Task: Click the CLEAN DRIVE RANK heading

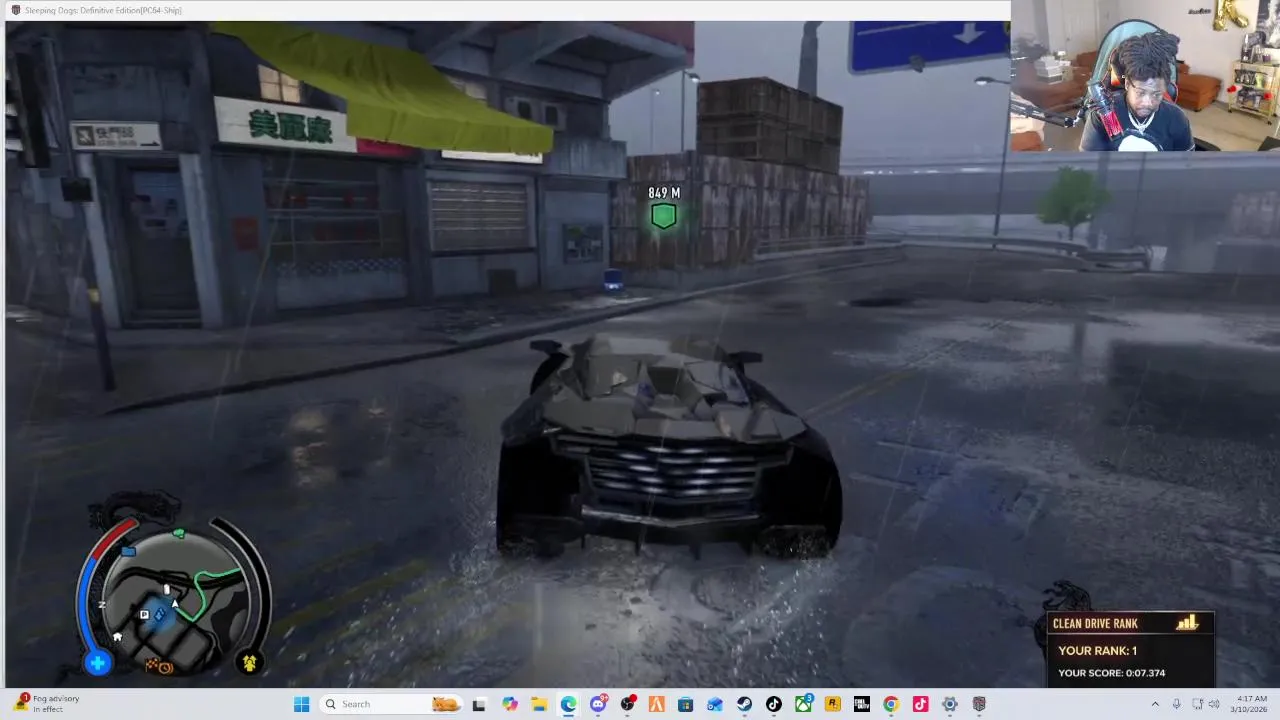Action: click(1095, 623)
